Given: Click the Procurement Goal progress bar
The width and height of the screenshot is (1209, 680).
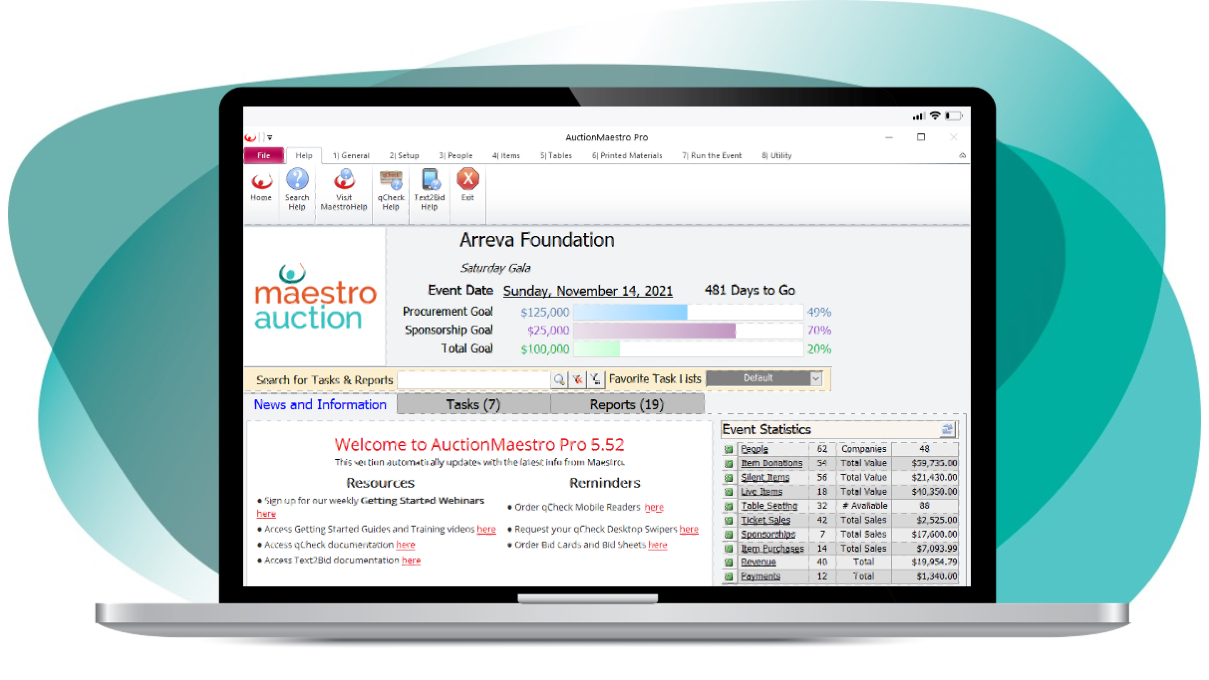Looking at the screenshot, I should [687, 312].
